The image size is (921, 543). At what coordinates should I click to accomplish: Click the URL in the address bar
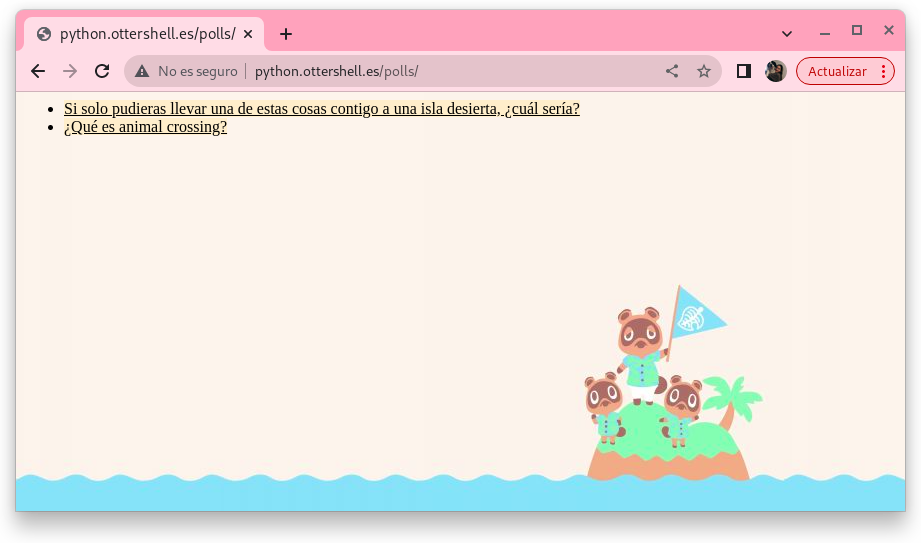click(336, 71)
